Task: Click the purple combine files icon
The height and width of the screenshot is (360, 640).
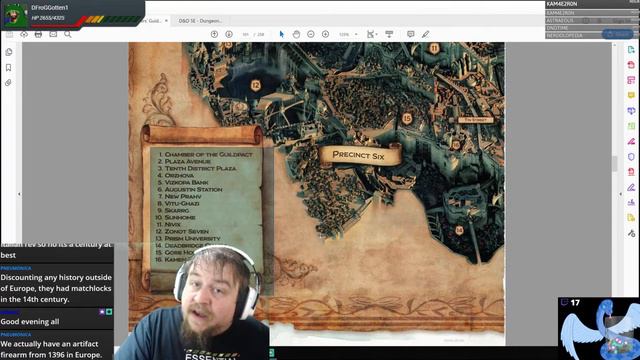Action: tap(631, 111)
